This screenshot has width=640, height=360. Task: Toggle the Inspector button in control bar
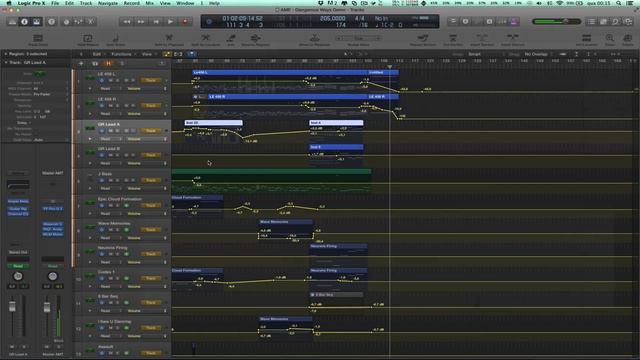[24, 21]
